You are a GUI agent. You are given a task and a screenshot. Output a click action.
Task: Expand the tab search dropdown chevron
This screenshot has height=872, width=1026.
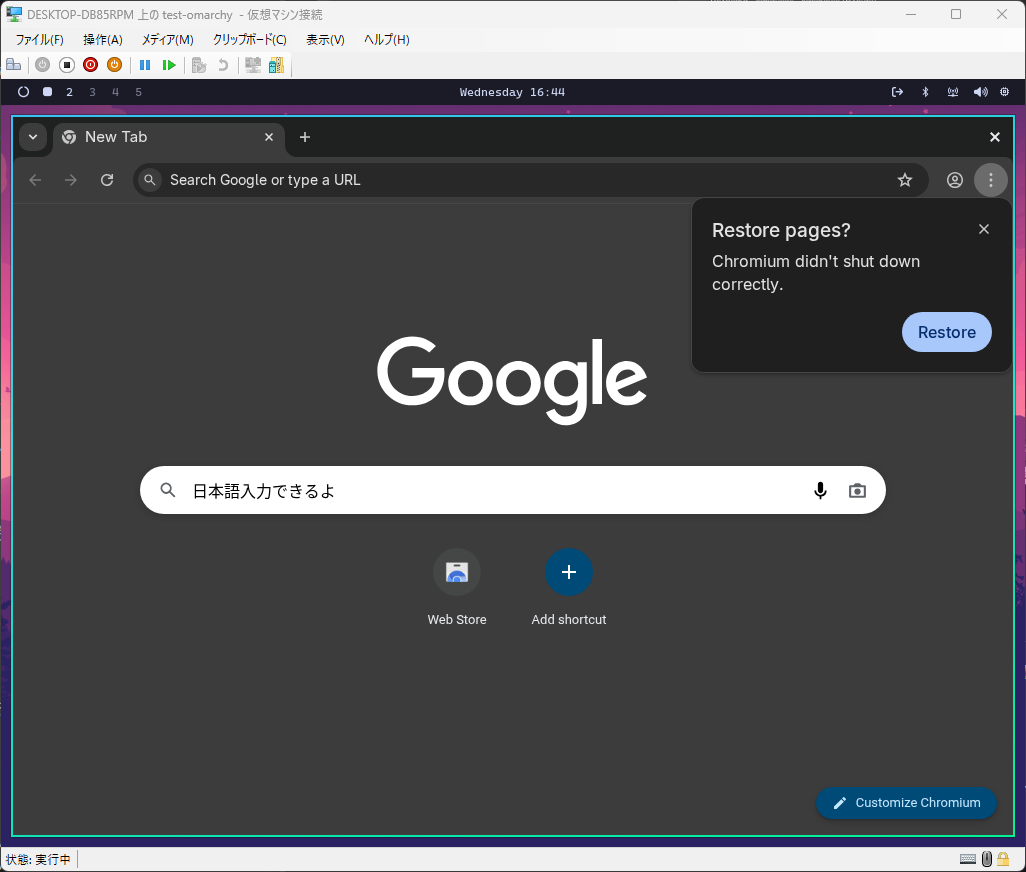(x=33, y=137)
